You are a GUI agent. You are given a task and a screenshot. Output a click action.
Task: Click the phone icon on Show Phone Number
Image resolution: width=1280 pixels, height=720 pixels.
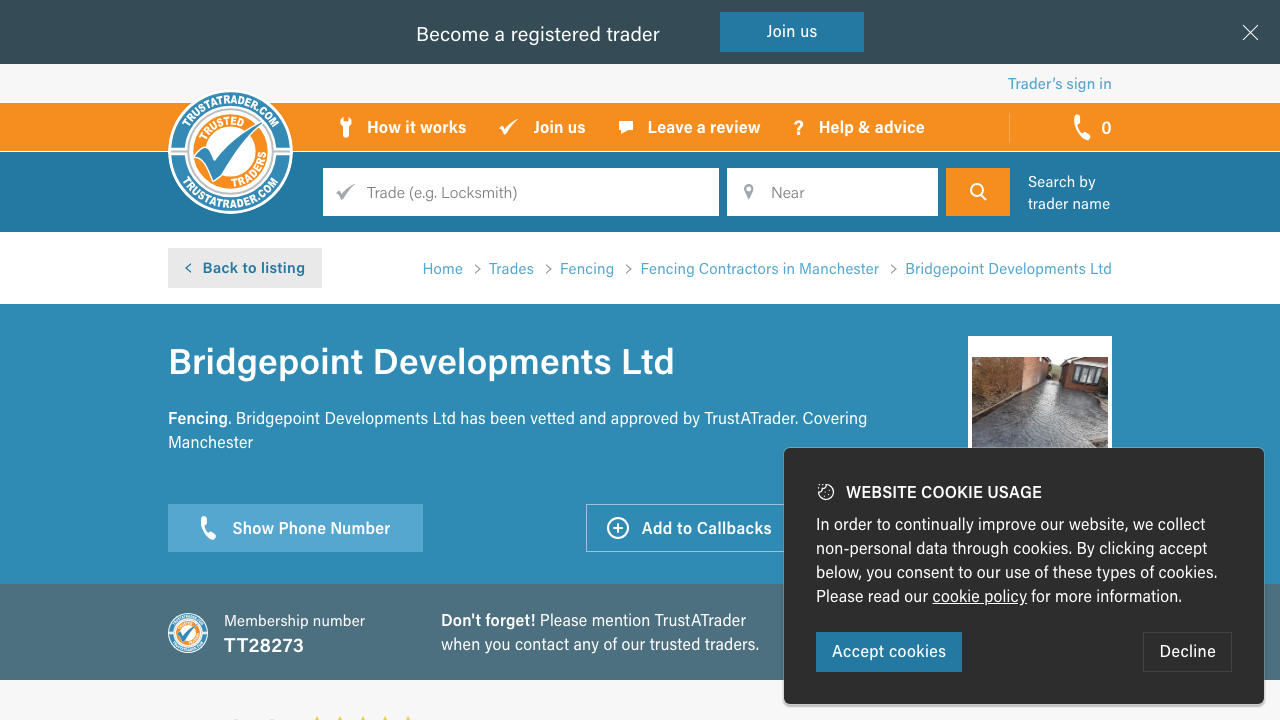click(x=207, y=528)
